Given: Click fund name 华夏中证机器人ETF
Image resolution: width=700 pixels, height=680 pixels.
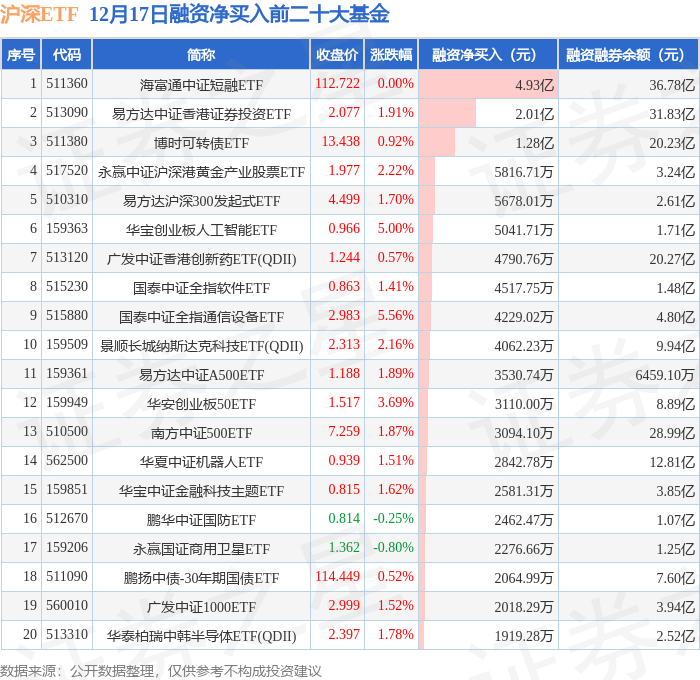Looking at the screenshot, I should pos(201,462).
